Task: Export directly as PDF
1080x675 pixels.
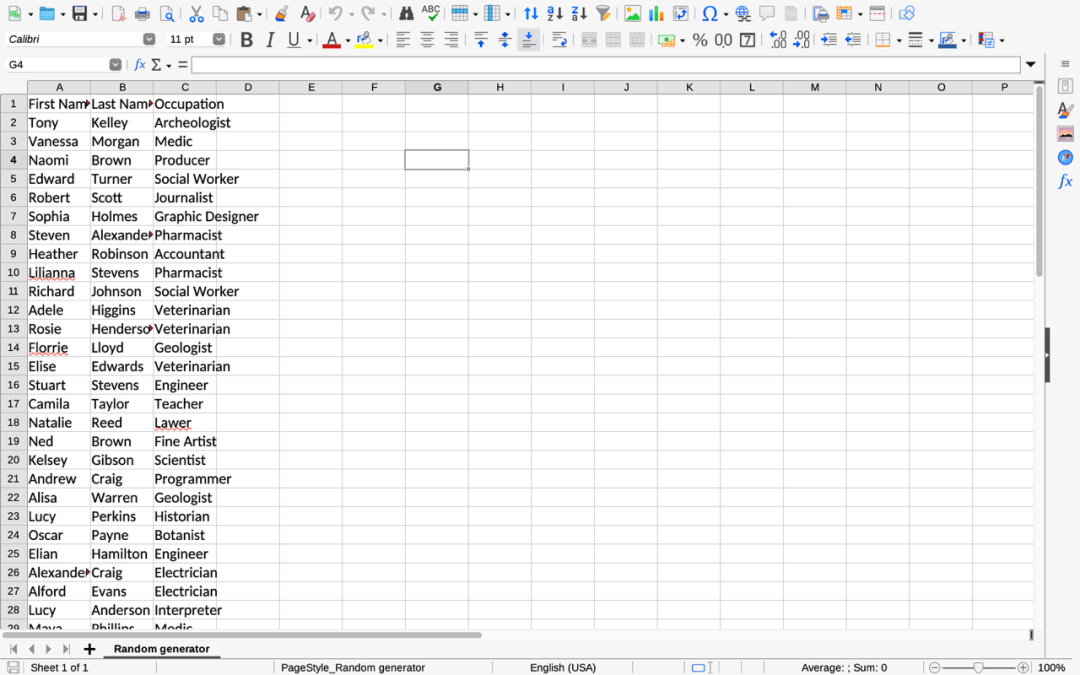Action: pyautogui.click(x=118, y=13)
